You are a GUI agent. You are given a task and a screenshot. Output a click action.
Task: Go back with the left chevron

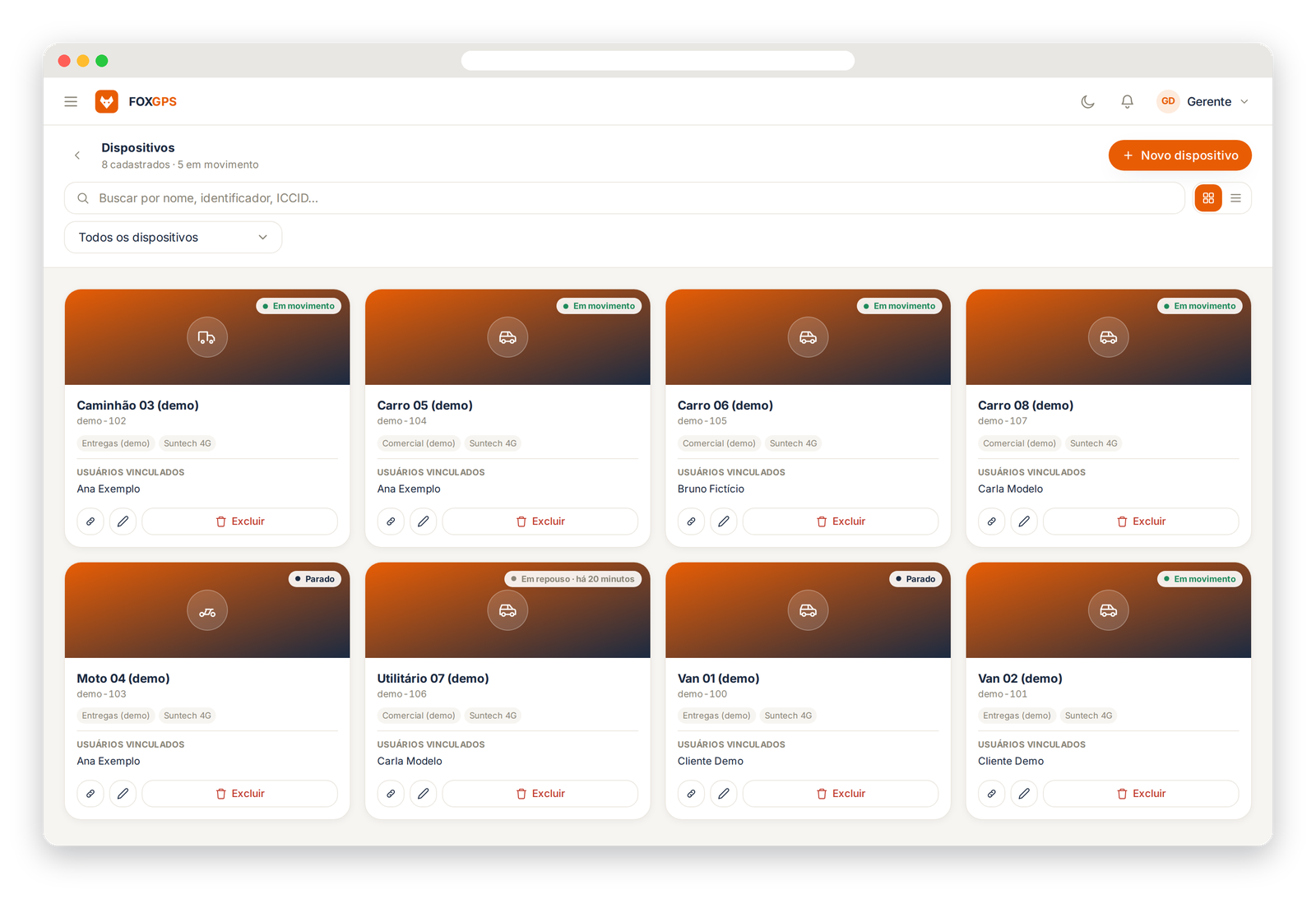pos(77,155)
